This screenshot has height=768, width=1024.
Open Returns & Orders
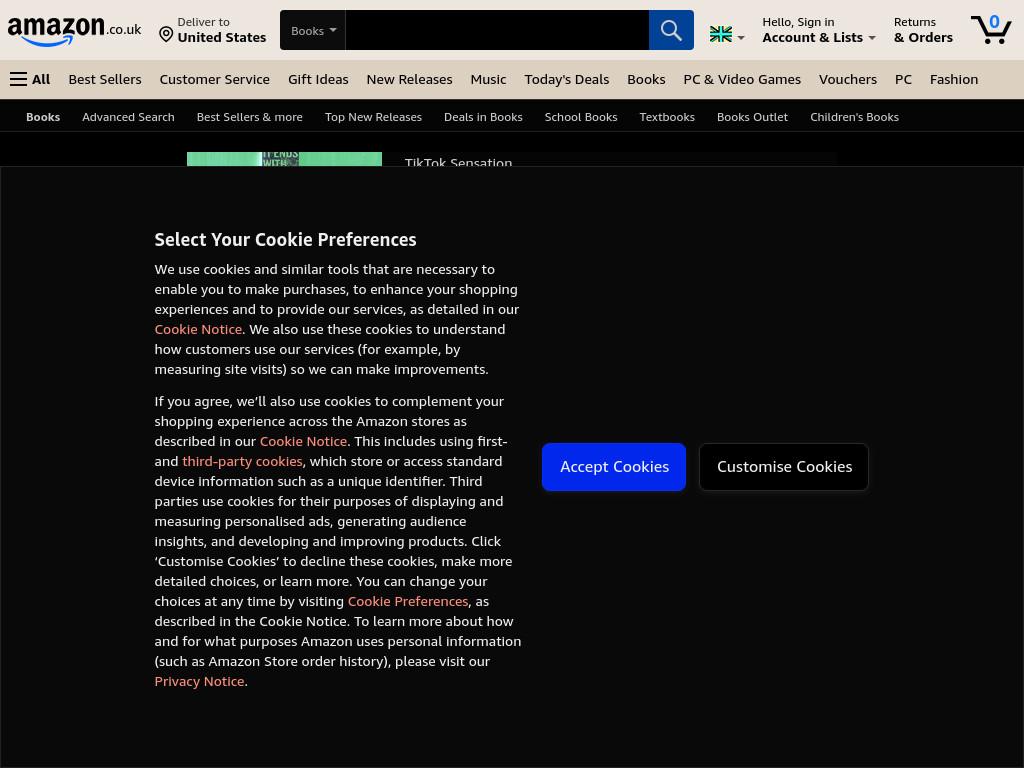[x=923, y=30]
